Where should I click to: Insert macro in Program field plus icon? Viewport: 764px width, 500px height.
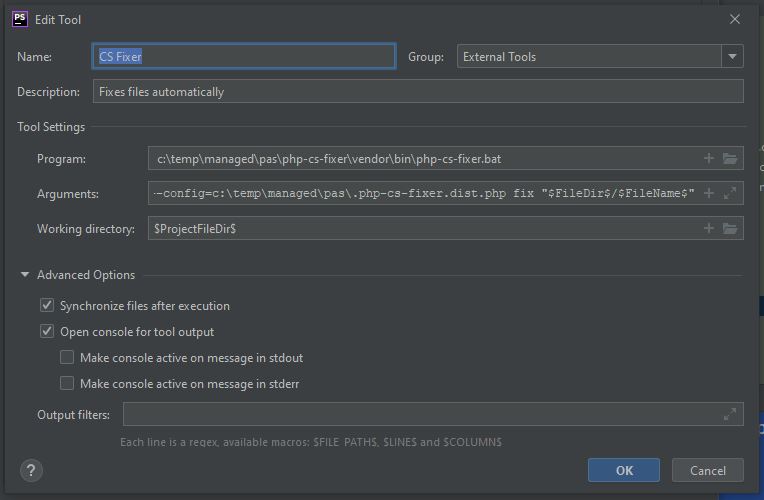point(709,158)
